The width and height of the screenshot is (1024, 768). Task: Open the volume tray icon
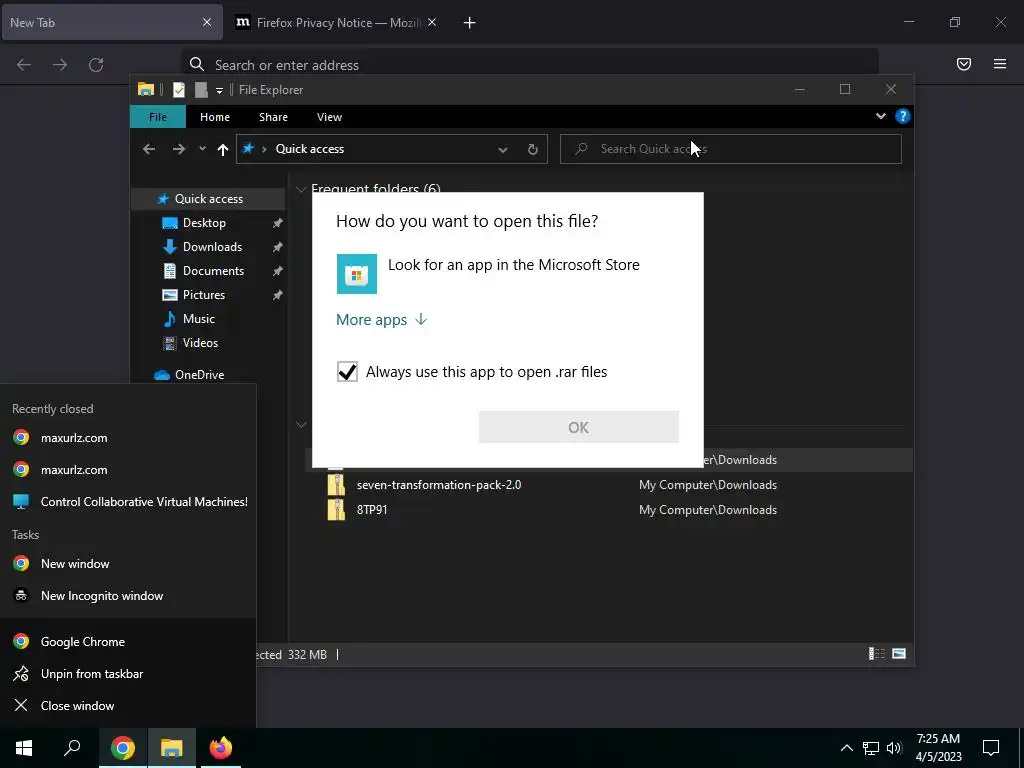(894, 748)
